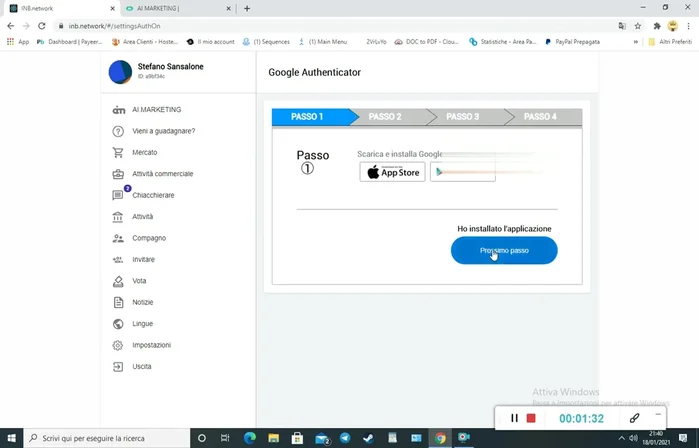Click the Windows search box
699x448 pixels.
click(107, 438)
